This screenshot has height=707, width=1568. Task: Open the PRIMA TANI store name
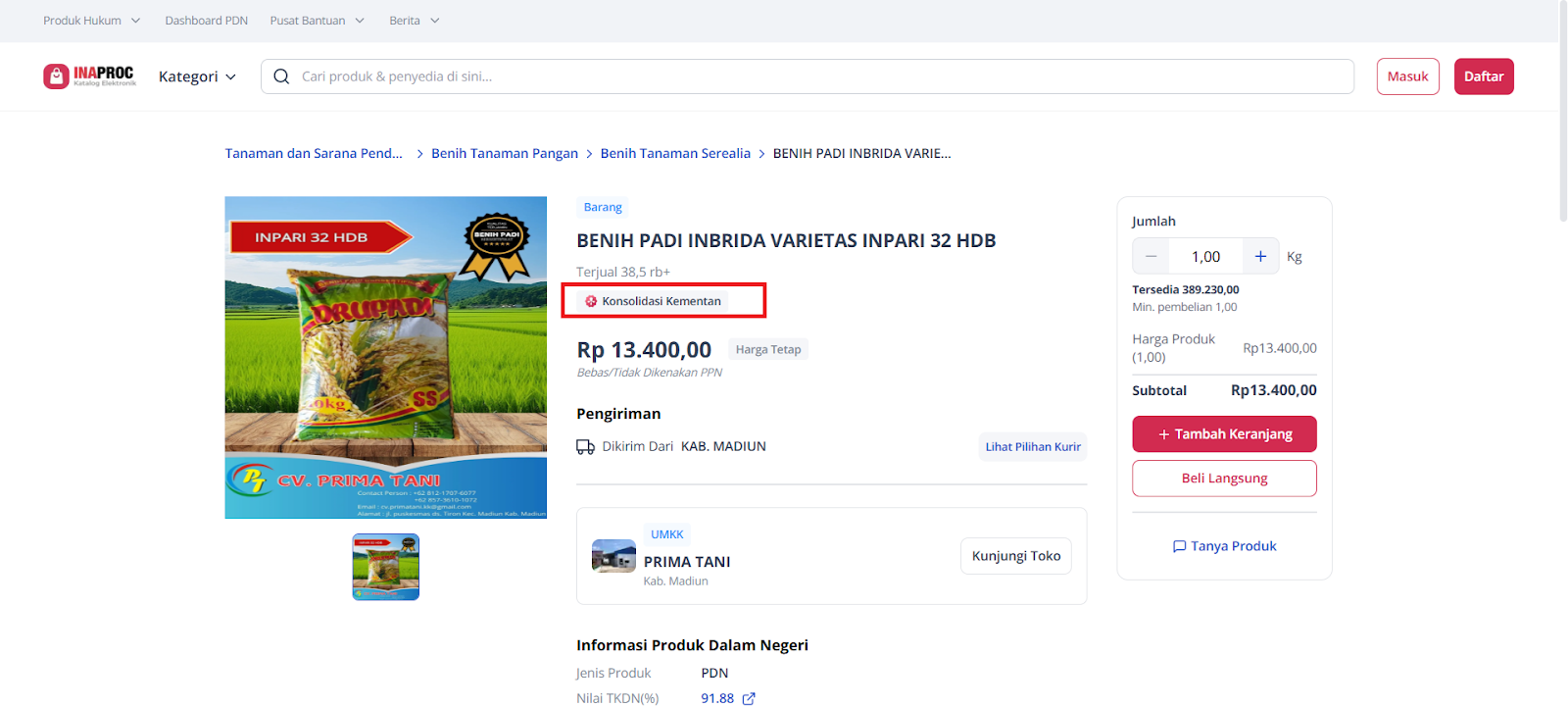point(687,562)
